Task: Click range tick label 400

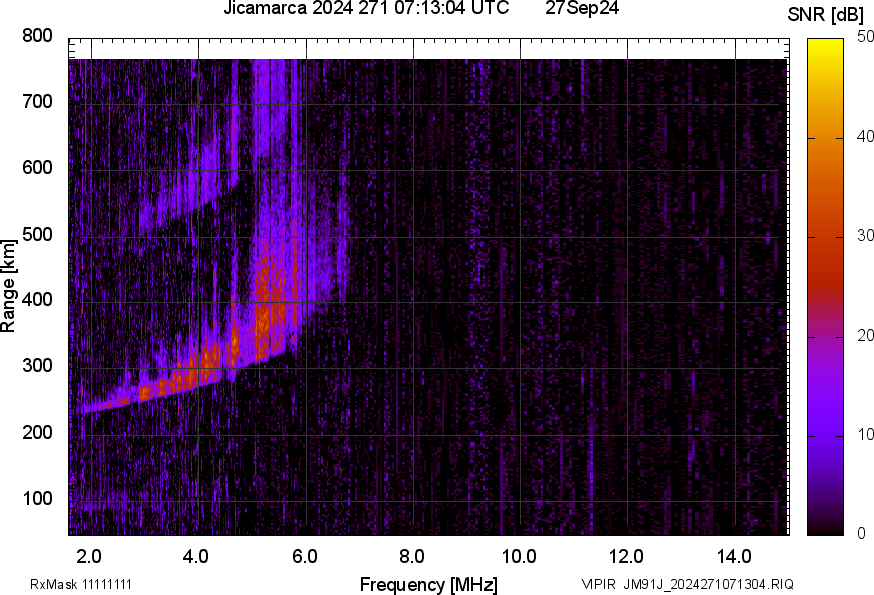Action: tap(37, 299)
